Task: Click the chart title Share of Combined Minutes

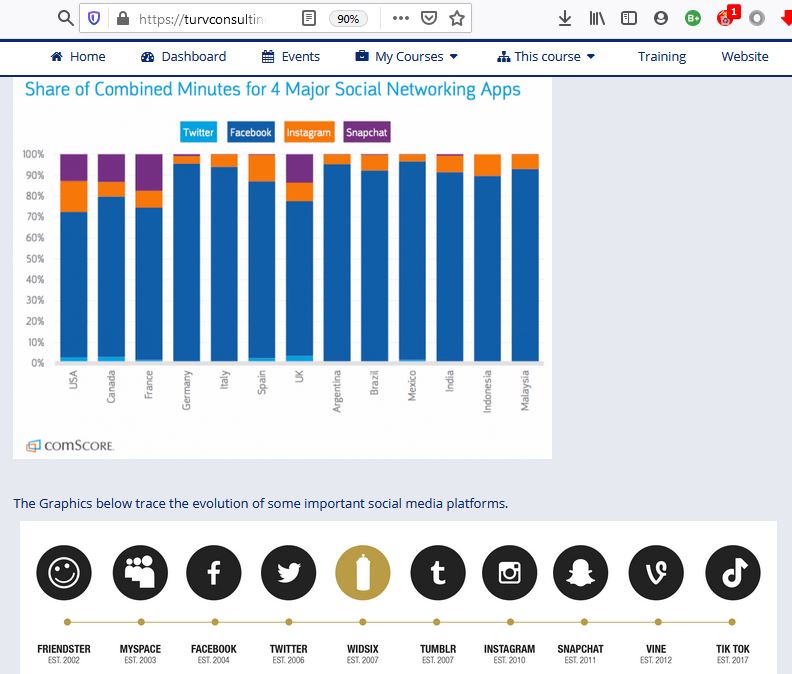Action: pyautogui.click(x=273, y=89)
